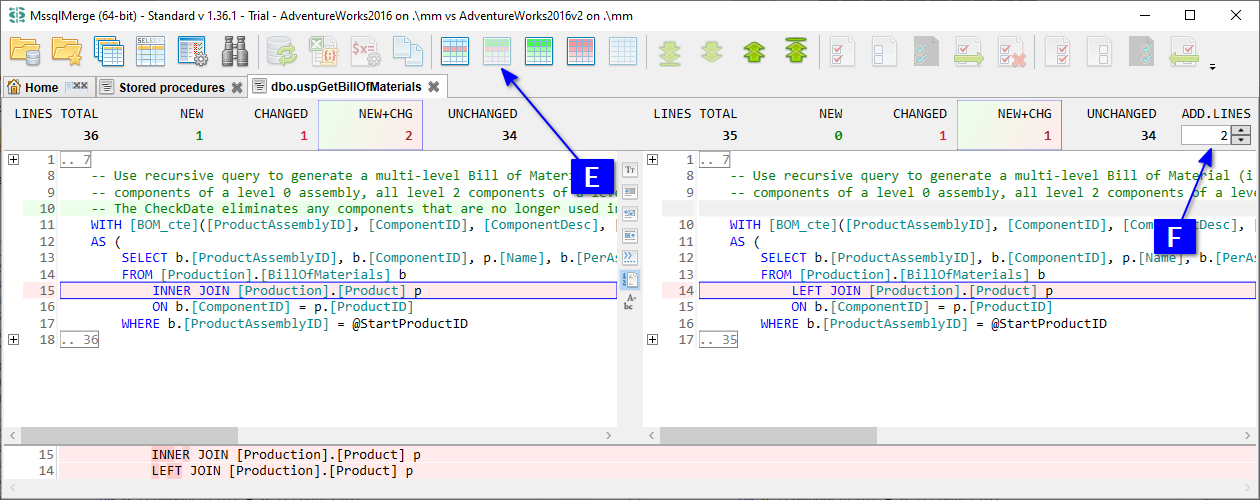Click merge right-to-left green arrow icon
This screenshot has width=1260, height=500.
click(1185, 51)
